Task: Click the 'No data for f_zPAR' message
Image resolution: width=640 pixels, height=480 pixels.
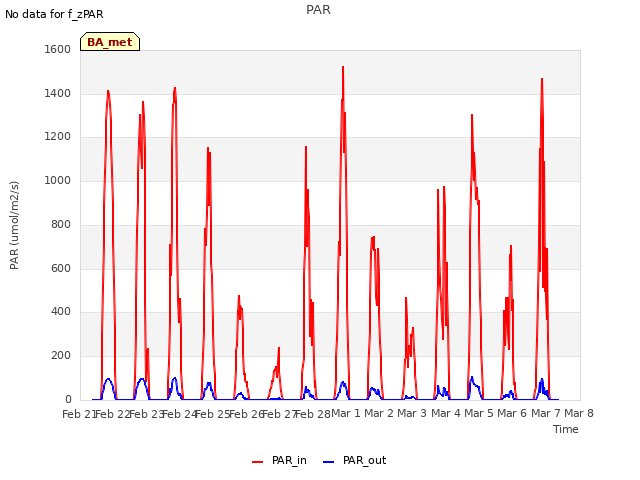Action: coord(54,14)
